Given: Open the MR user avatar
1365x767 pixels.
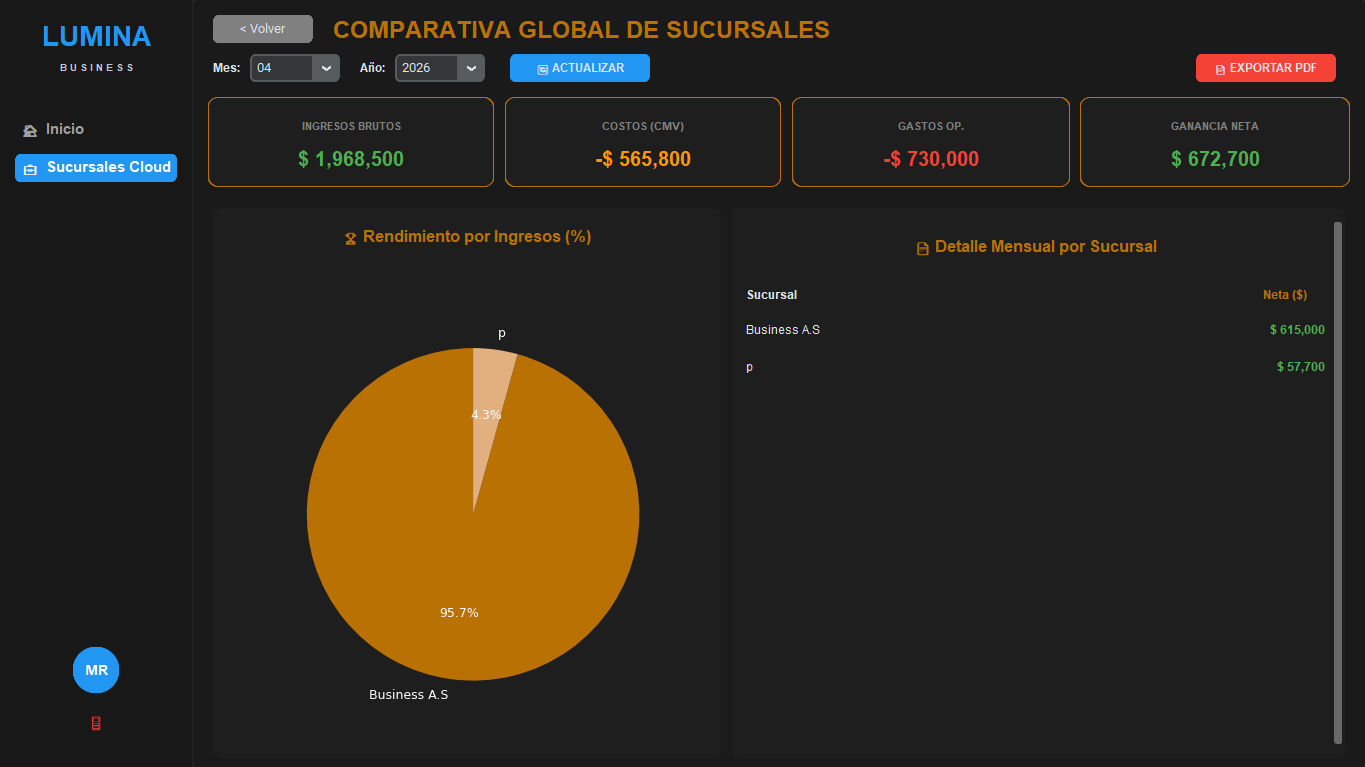Looking at the screenshot, I should 95,670.
